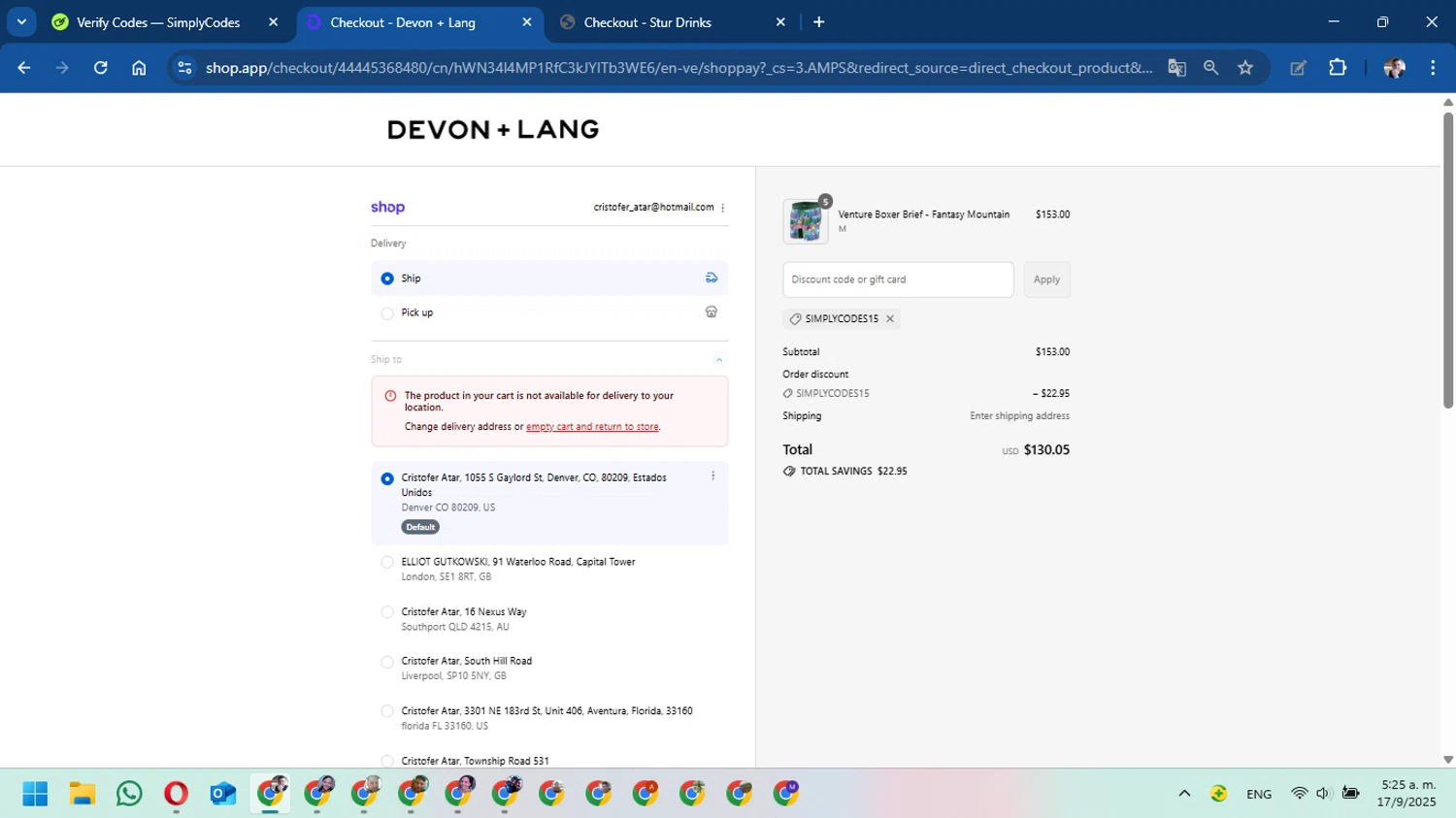Remove the SIMPLYCODES15 discount tag
The image size is (1456, 818).
890,319
